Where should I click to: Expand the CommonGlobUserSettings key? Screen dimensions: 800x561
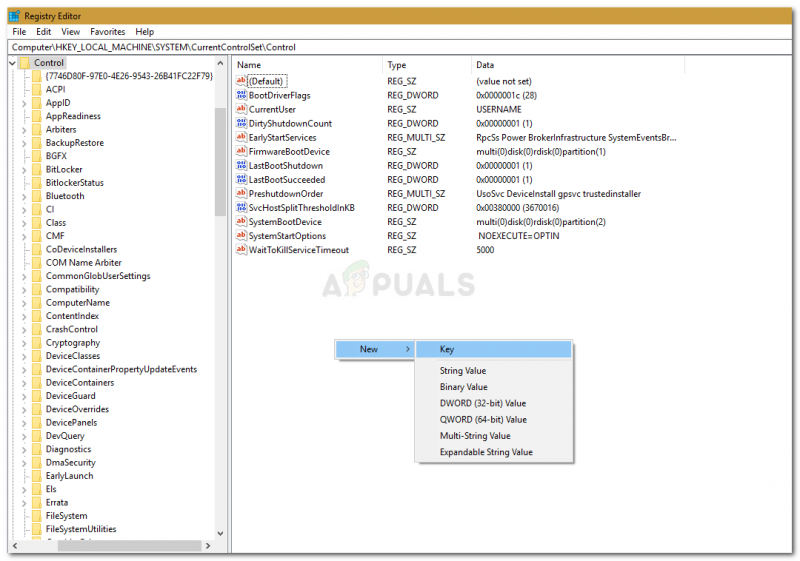[24, 276]
